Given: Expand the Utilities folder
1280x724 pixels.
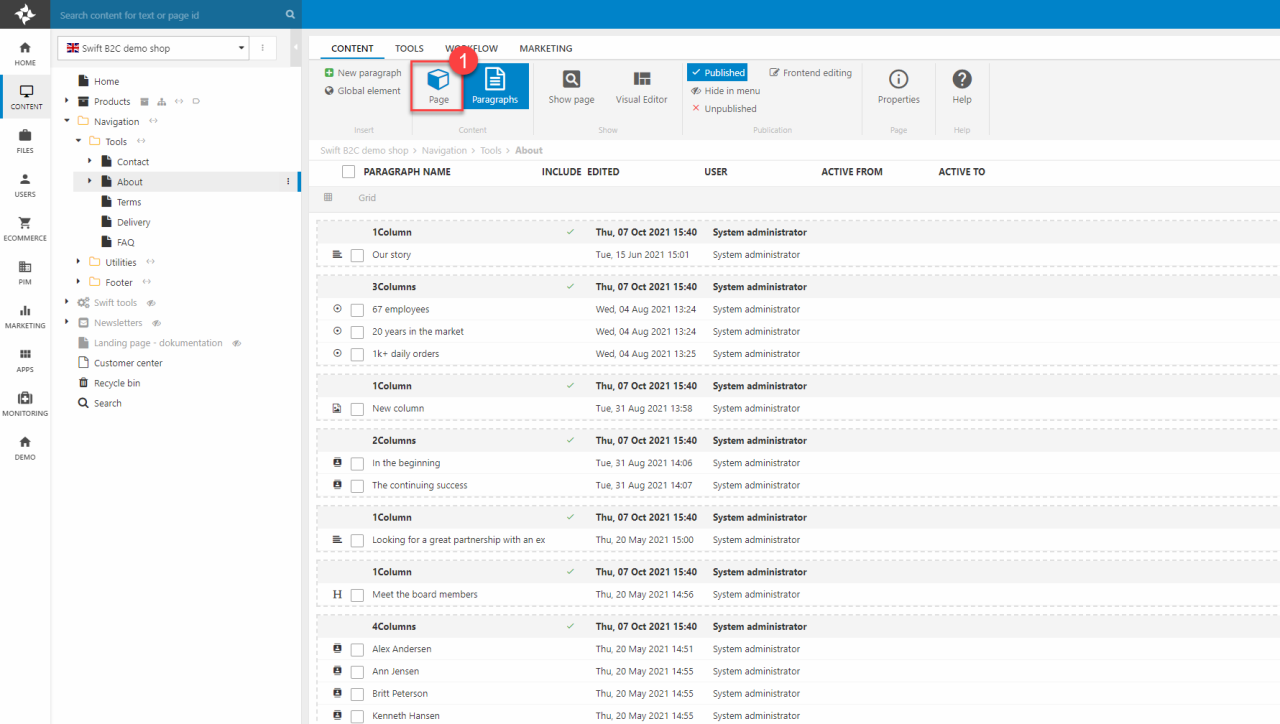Looking at the screenshot, I should 79,262.
